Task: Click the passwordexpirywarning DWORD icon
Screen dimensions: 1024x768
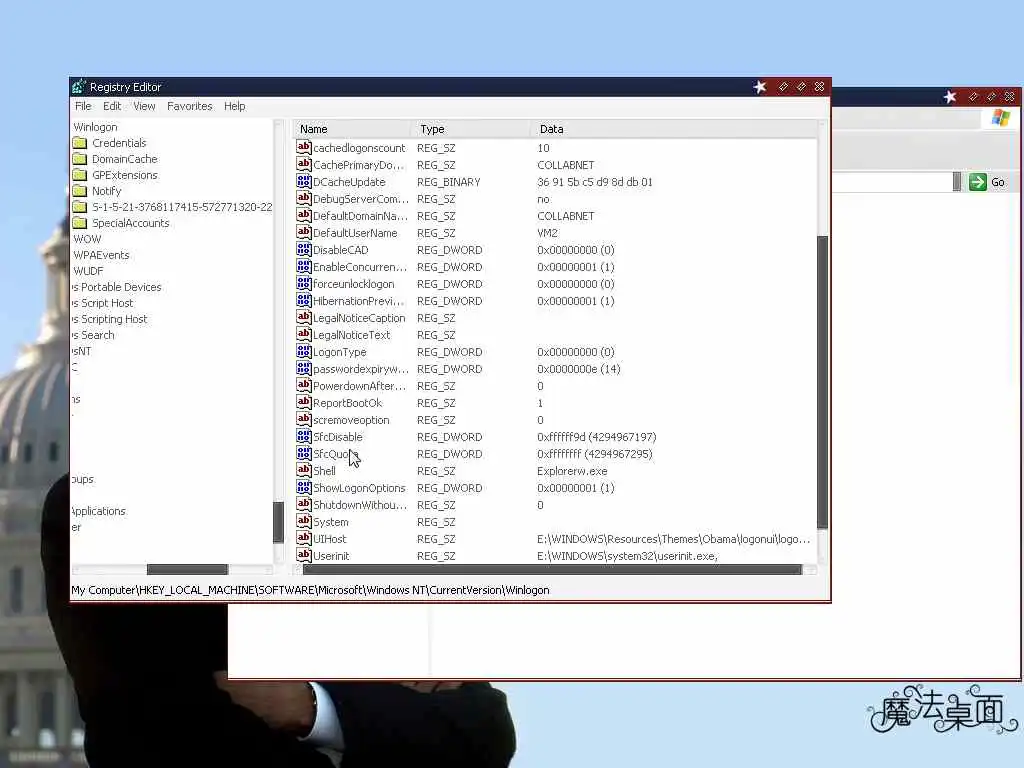Action: pos(304,368)
